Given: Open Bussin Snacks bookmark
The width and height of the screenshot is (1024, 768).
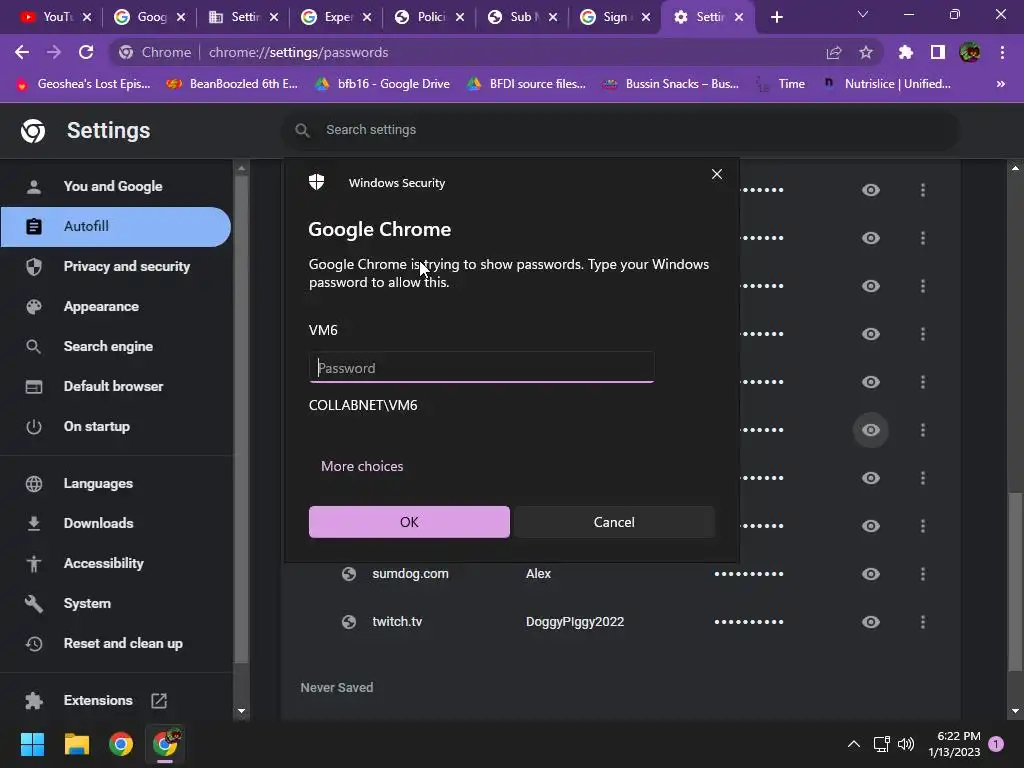Looking at the screenshot, I should 671,84.
